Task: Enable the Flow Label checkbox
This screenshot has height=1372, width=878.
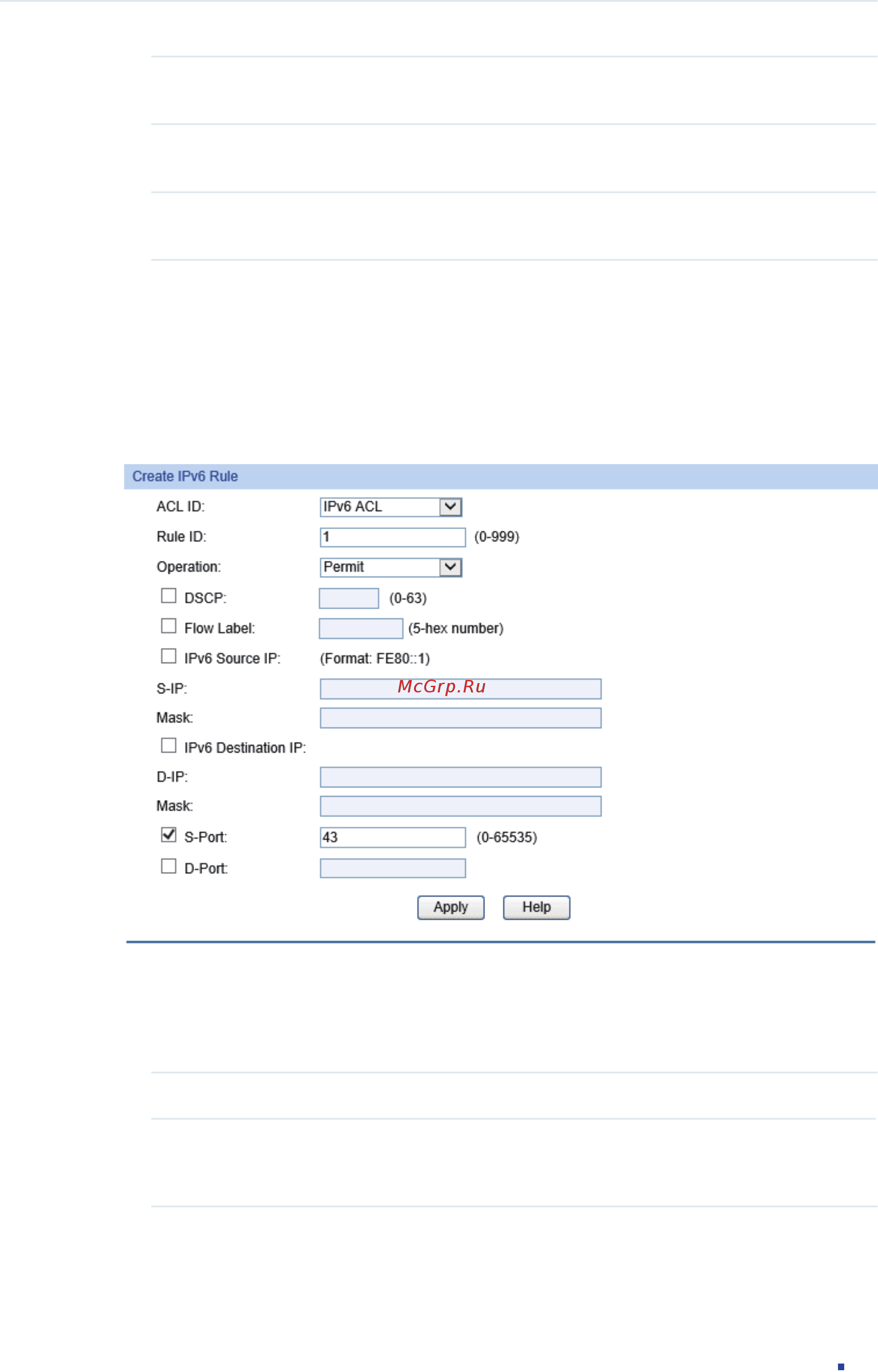Action: pyautogui.click(x=168, y=626)
